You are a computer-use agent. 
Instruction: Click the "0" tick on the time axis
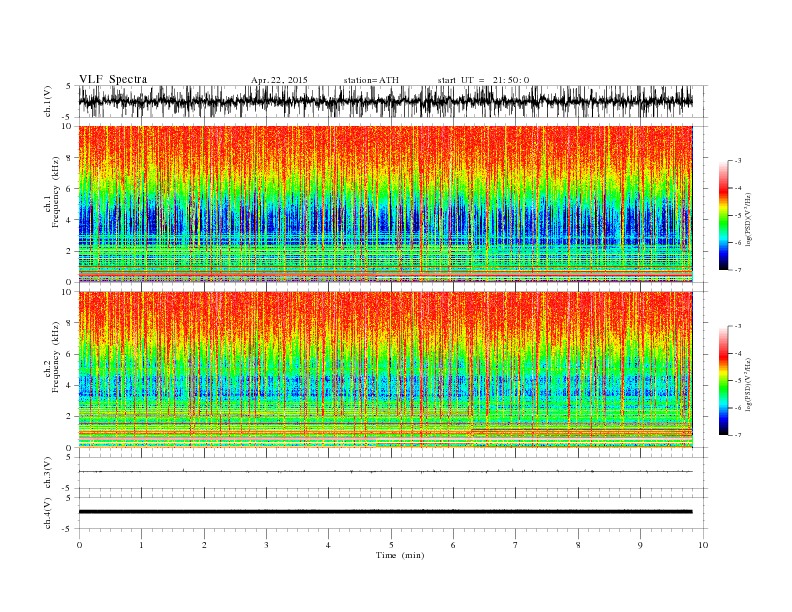(x=79, y=545)
